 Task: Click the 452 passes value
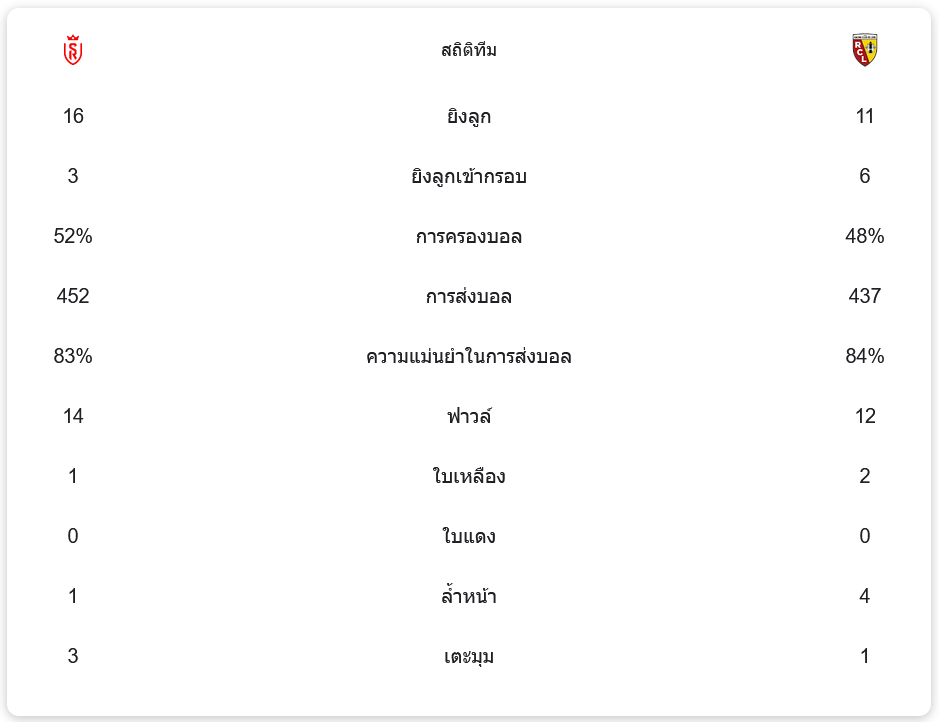click(73, 297)
